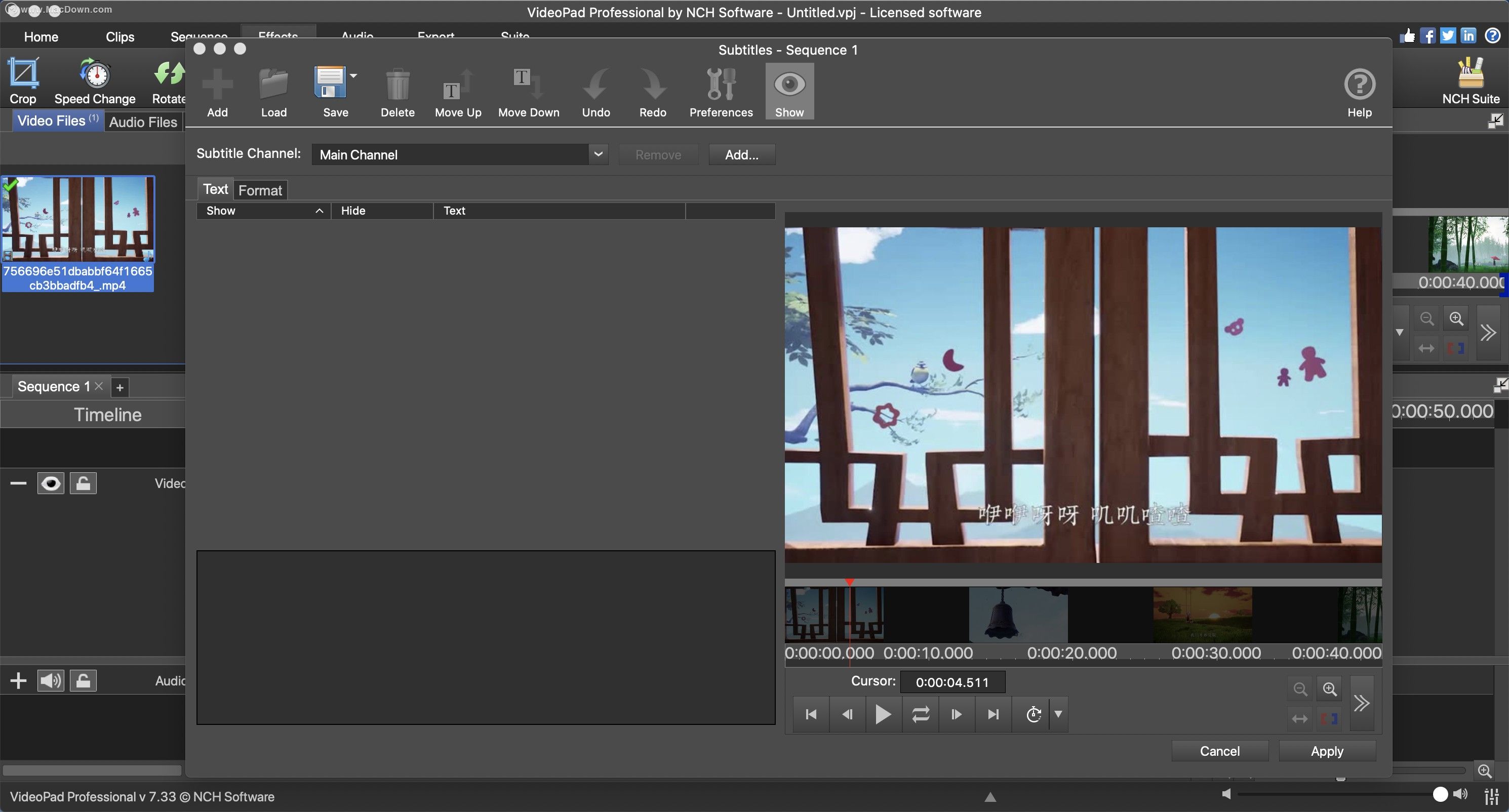
Task: Click the main timeline horizontal scrollbar
Action: (92, 769)
